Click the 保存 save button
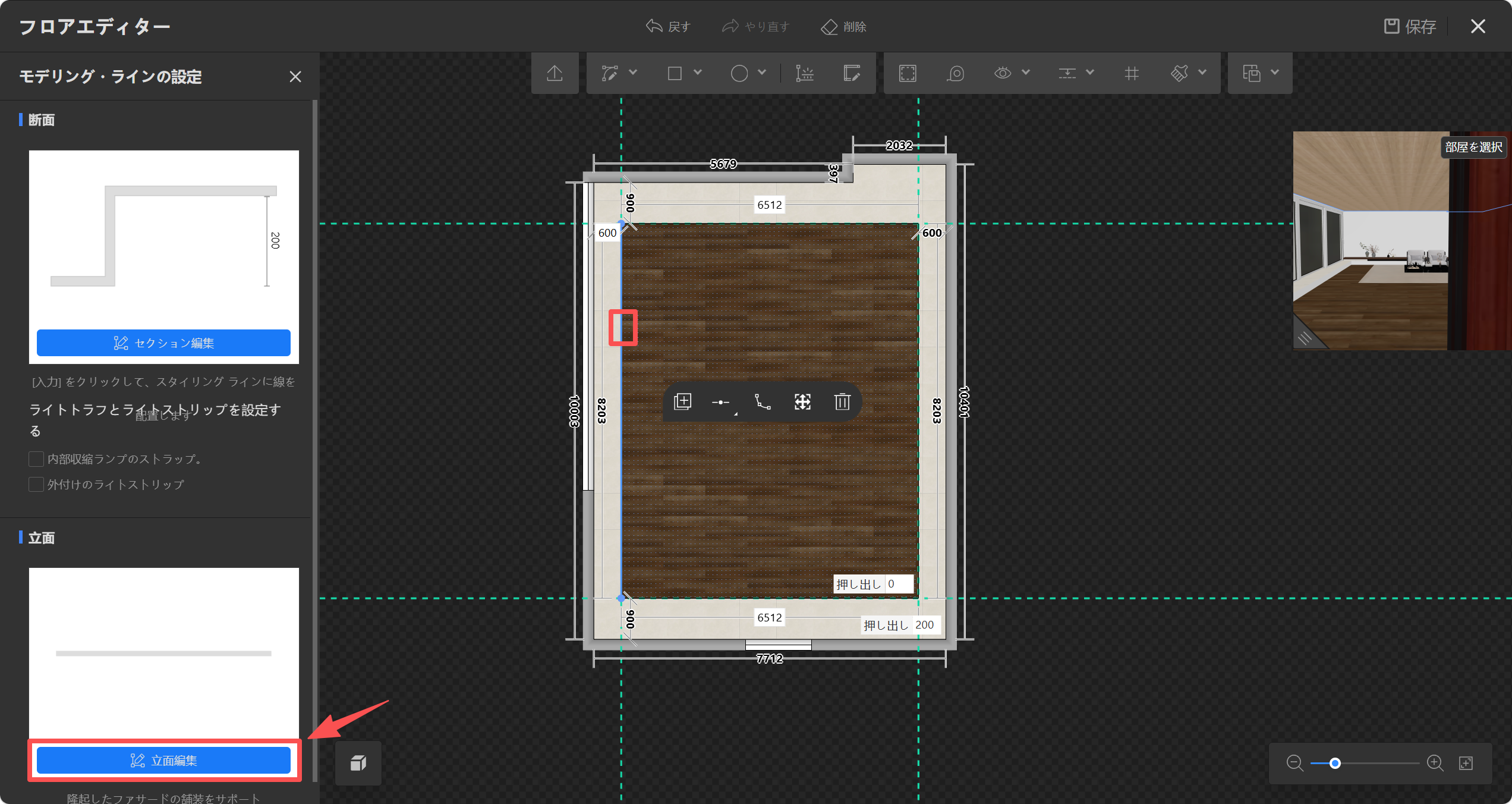Image resolution: width=1512 pixels, height=804 pixels. 1410,27
